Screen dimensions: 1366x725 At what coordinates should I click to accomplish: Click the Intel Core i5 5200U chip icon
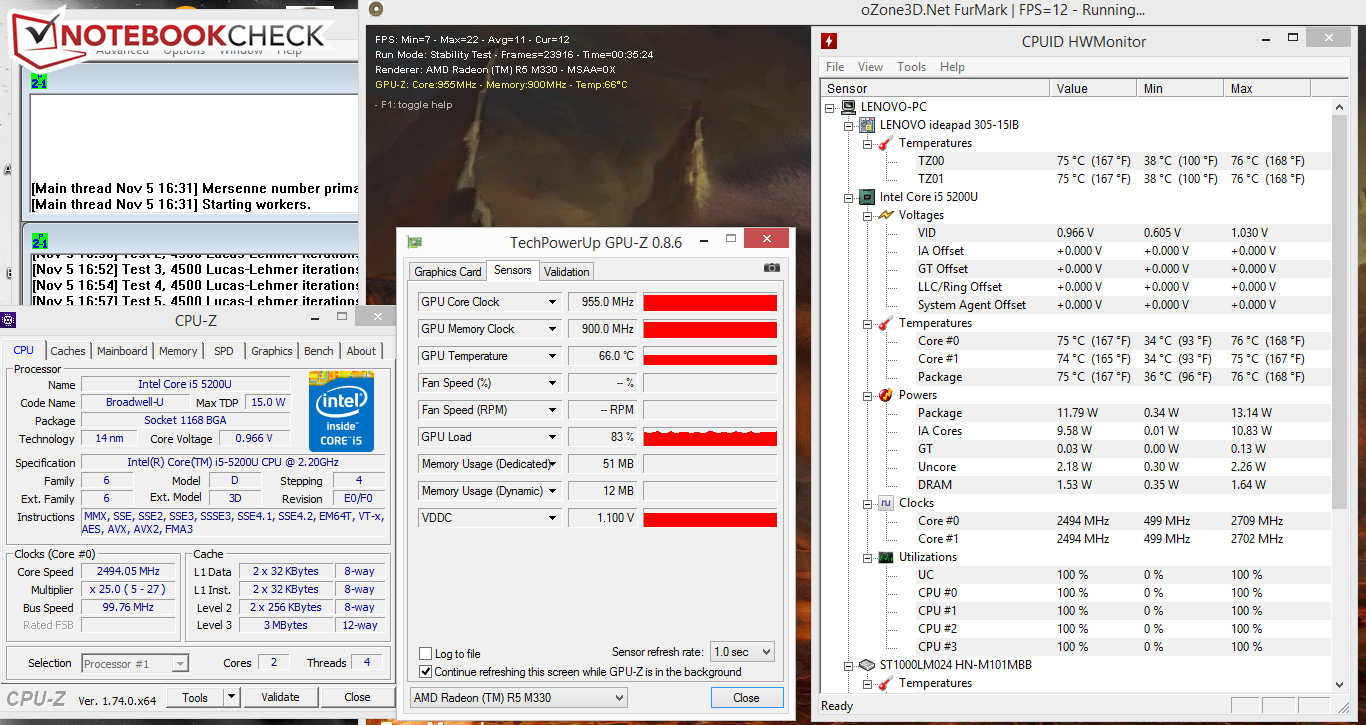coord(867,197)
